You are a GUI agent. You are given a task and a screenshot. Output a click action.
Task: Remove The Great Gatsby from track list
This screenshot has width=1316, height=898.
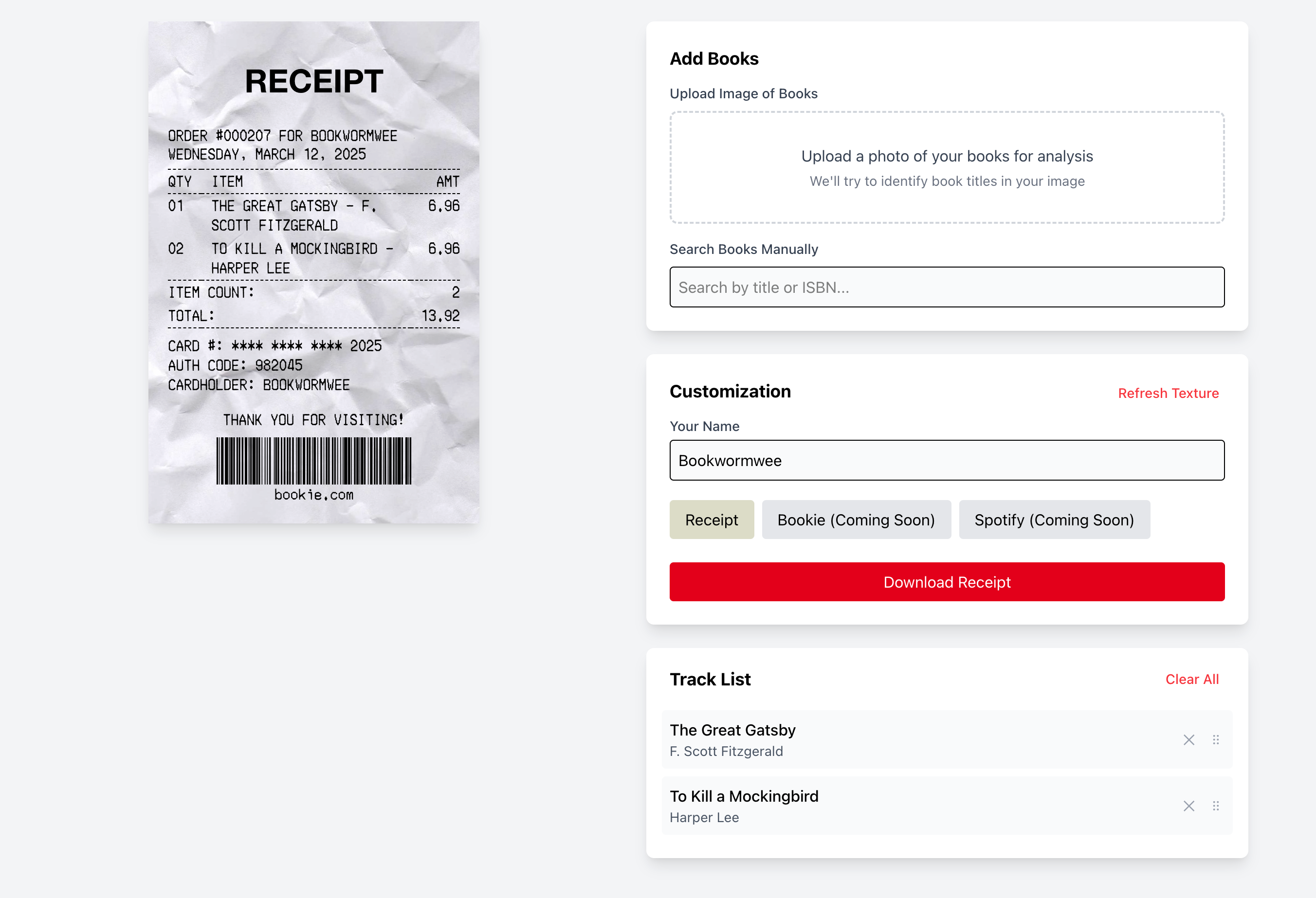pos(1188,739)
